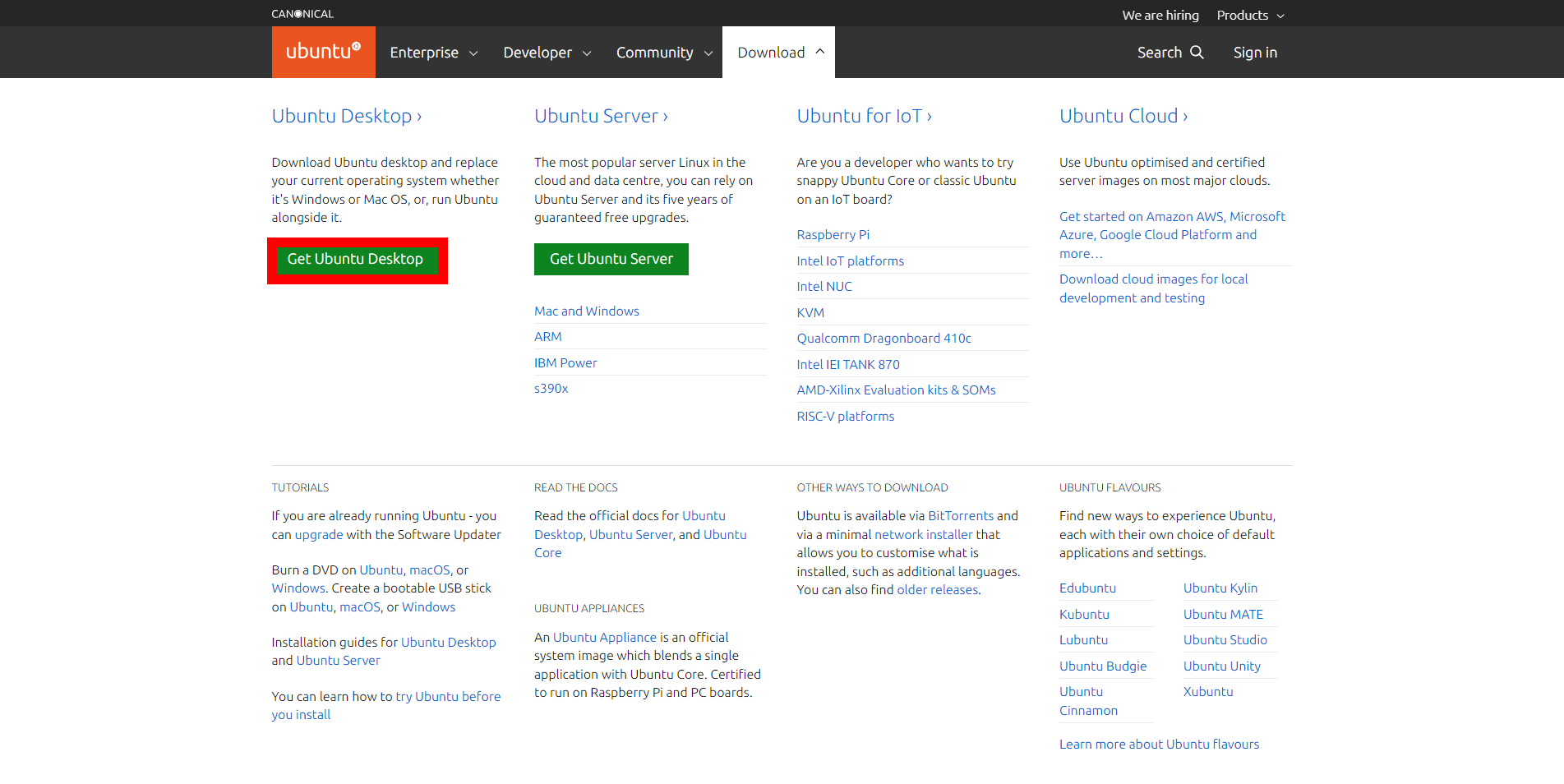
Task: Click Sign in
Action: (x=1255, y=53)
